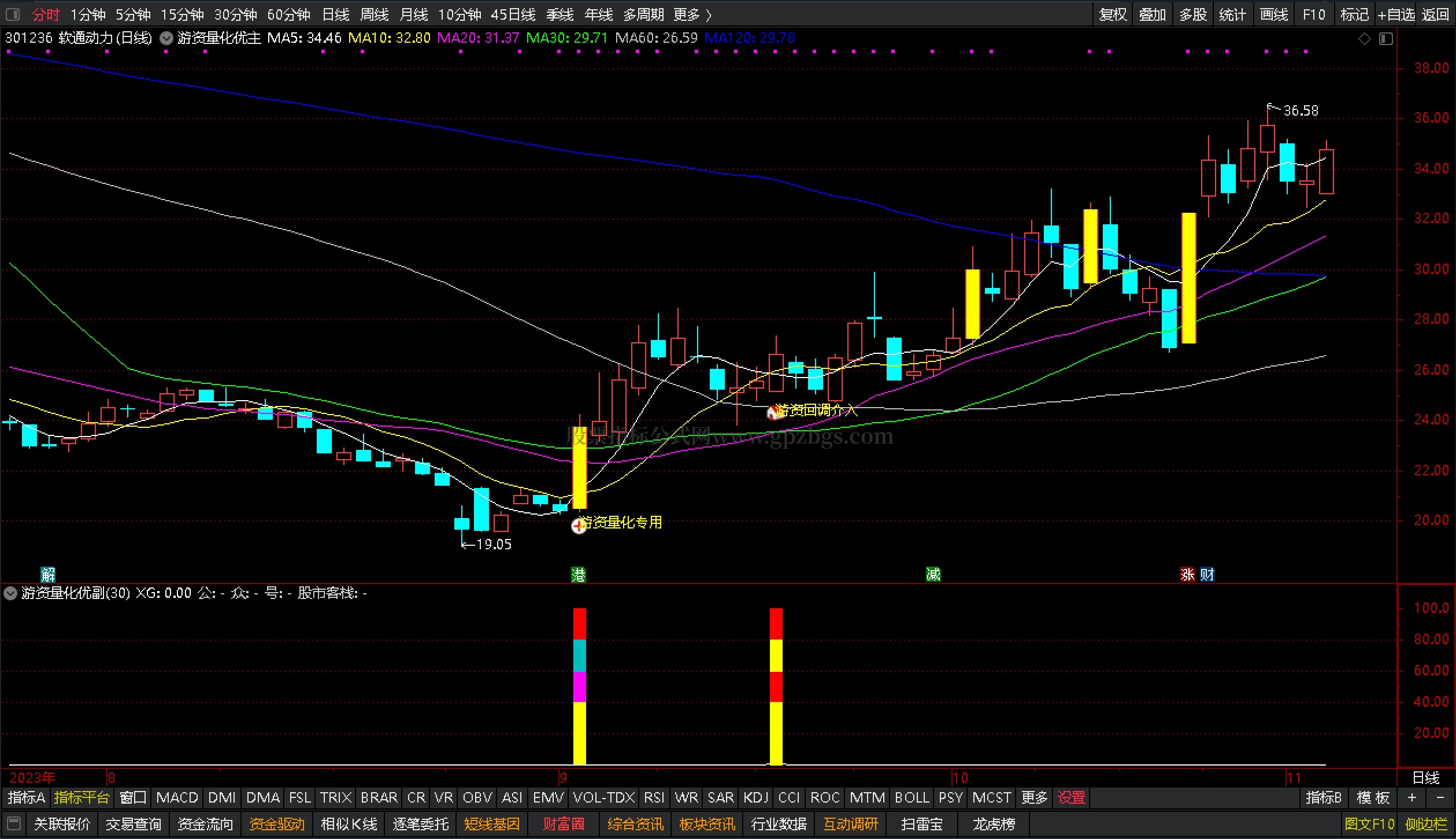This screenshot has height=839, width=1456.
Task: Select the 30分钟 period
Action: (235, 14)
